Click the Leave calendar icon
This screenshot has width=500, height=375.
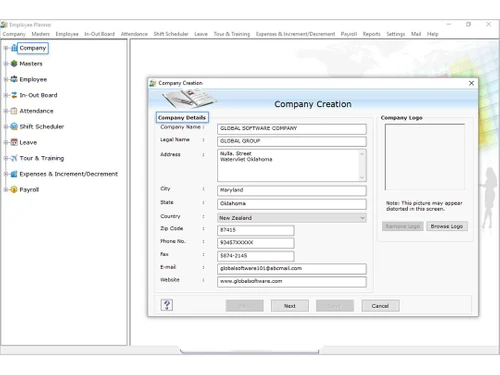14,142
